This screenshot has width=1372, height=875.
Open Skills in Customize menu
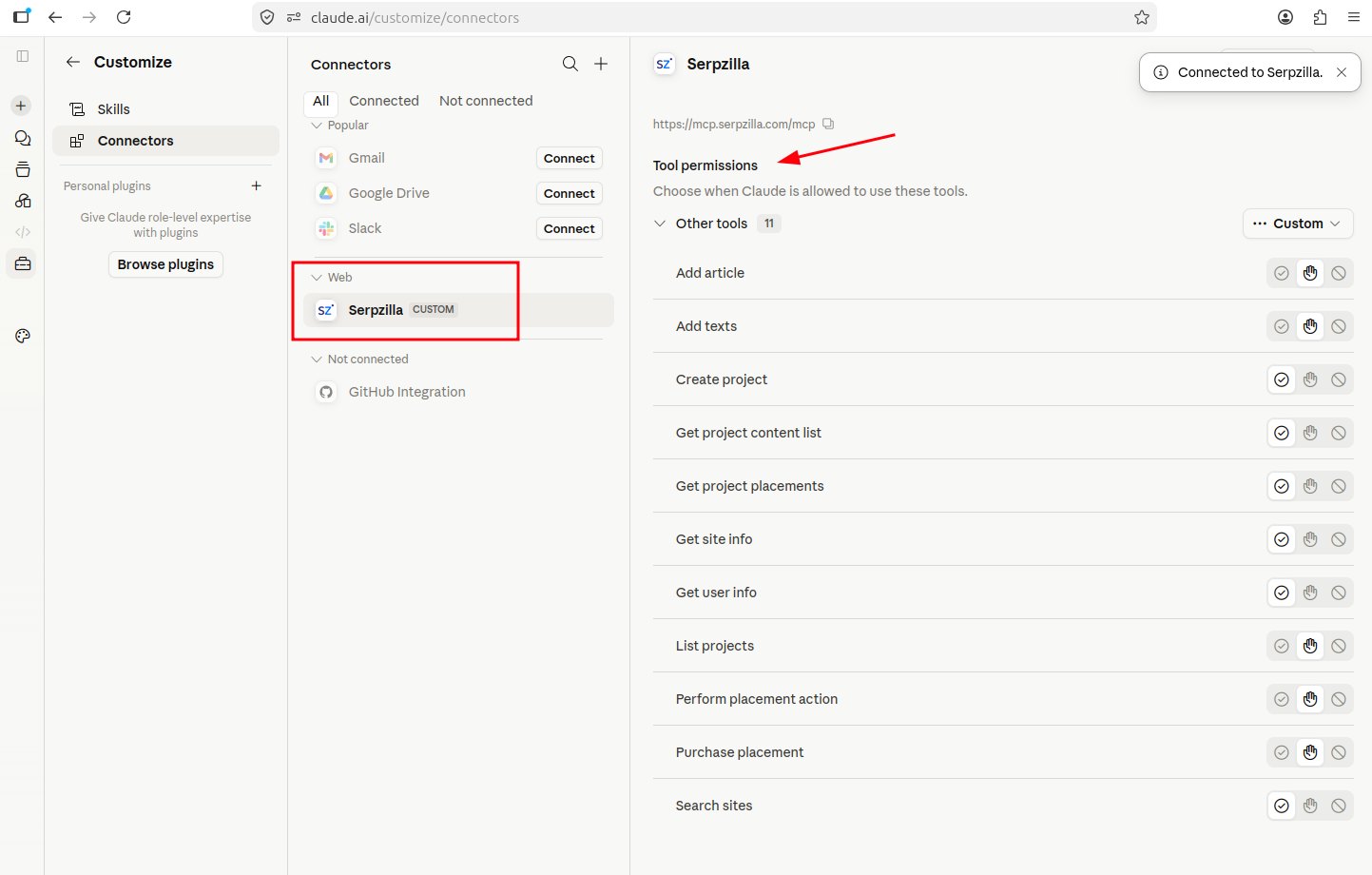[165, 109]
